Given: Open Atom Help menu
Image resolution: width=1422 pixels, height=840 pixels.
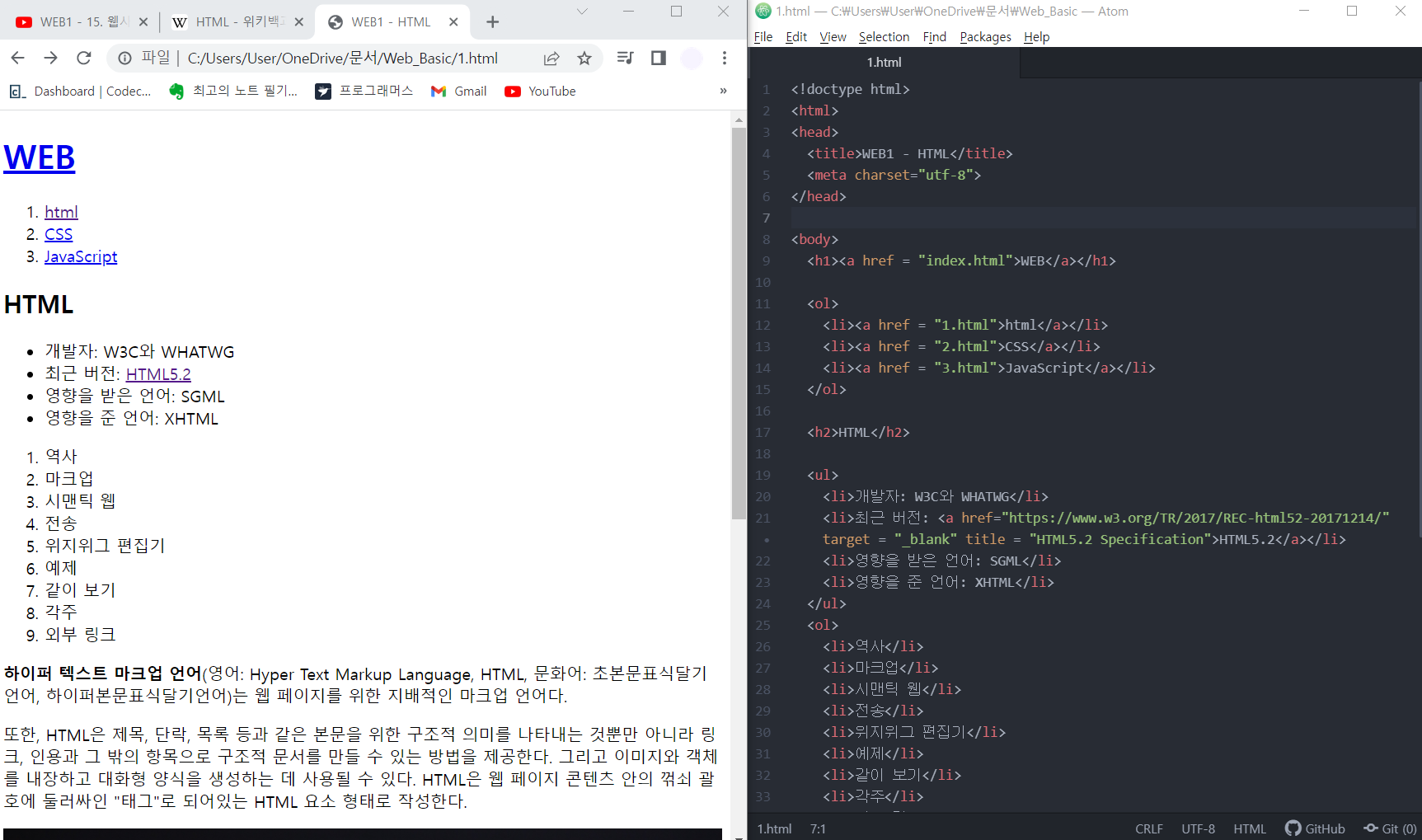Looking at the screenshot, I should coord(1036,37).
